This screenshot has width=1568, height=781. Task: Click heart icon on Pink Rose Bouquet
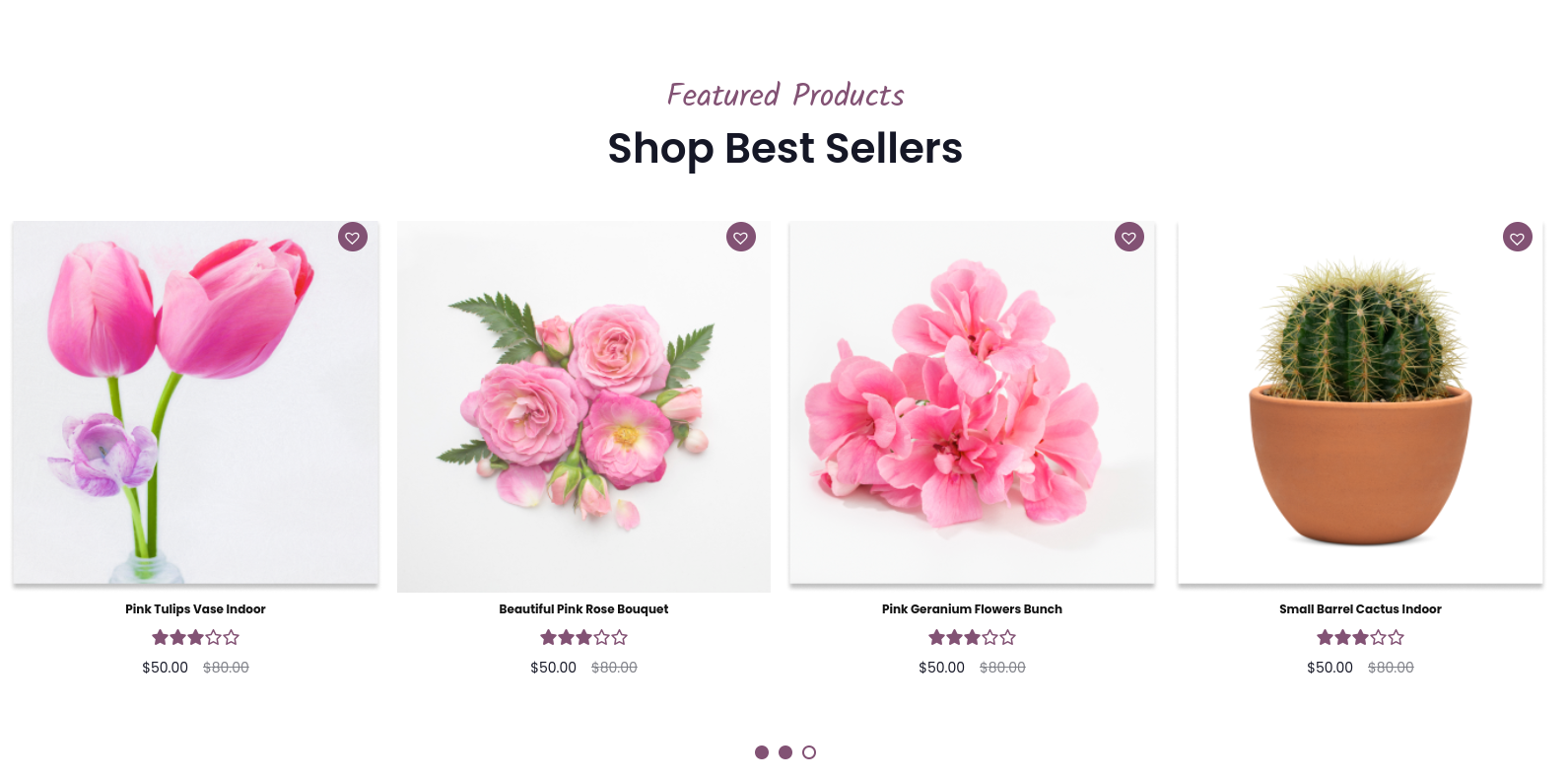(x=741, y=237)
